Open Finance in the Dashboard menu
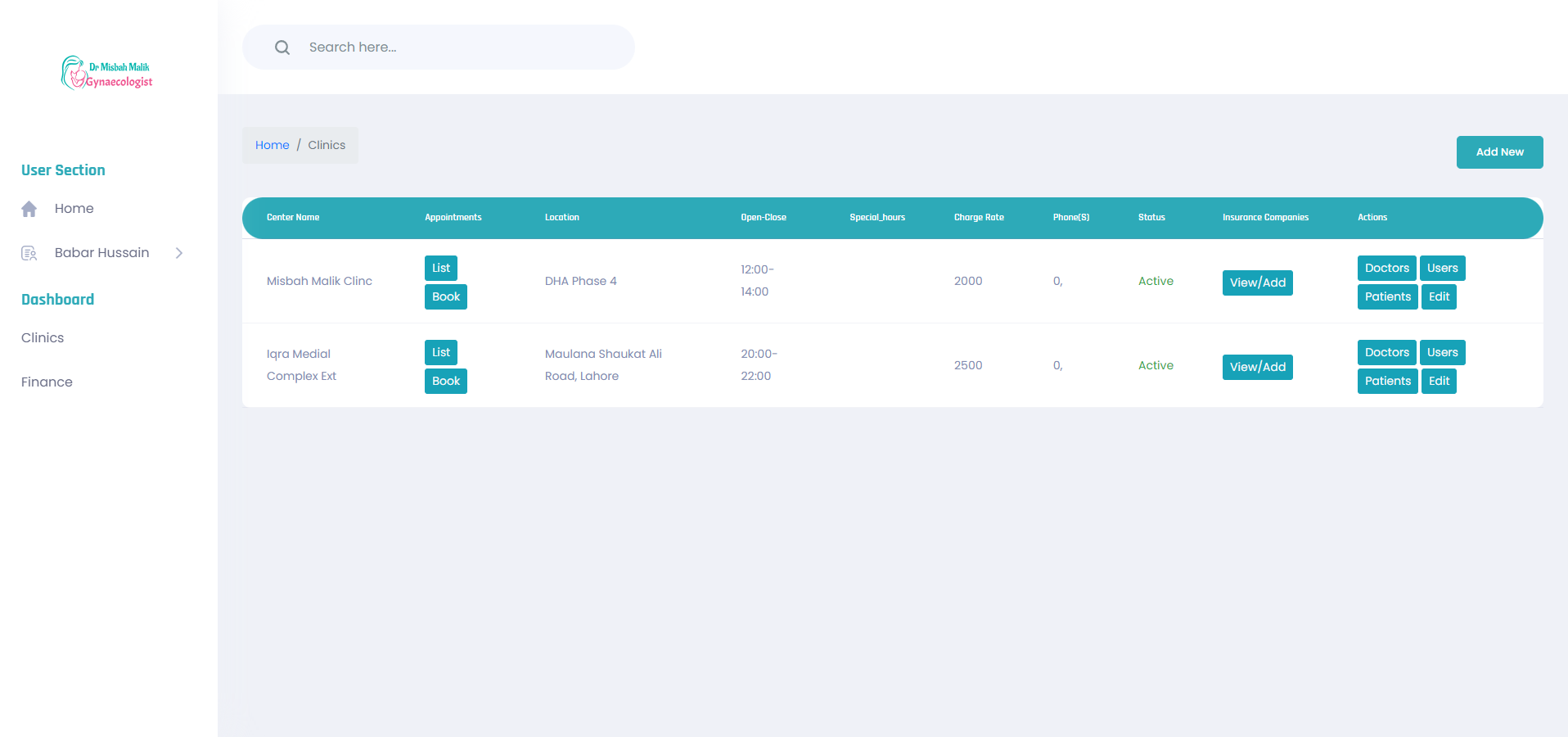1568x737 pixels. 47,382
